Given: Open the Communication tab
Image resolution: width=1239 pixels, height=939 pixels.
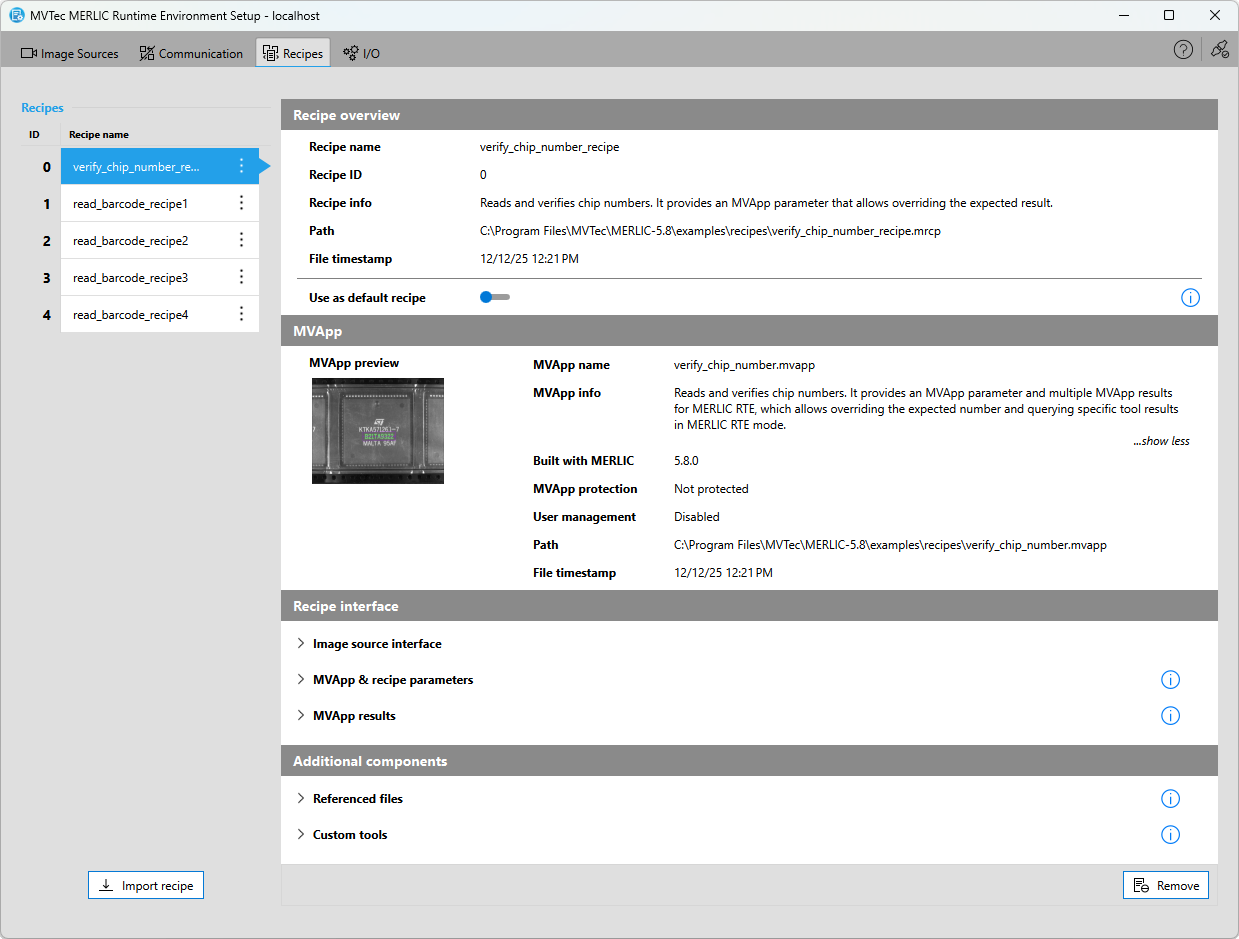Looking at the screenshot, I should [191, 54].
